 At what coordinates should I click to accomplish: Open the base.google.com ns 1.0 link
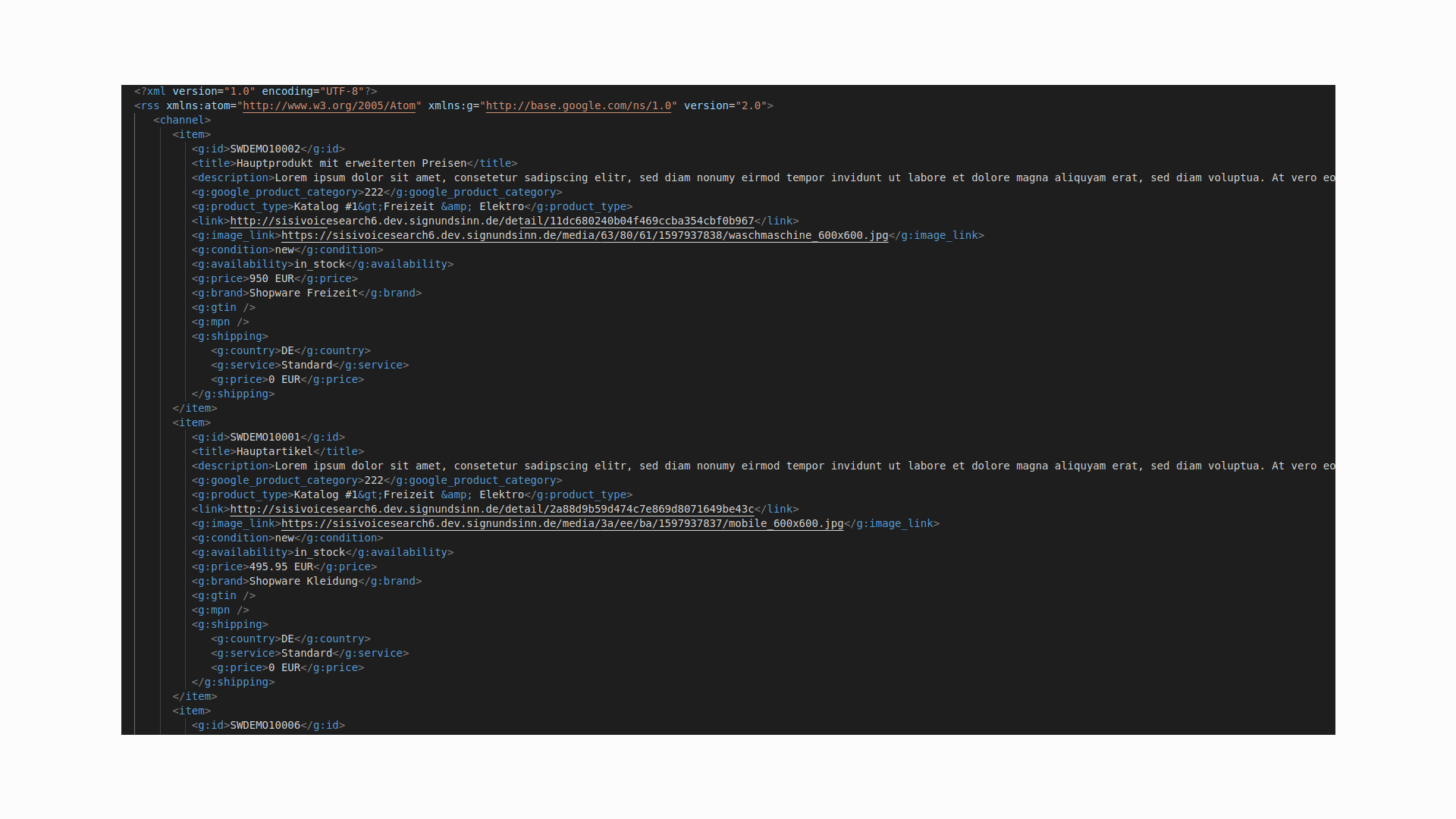click(x=579, y=105)
